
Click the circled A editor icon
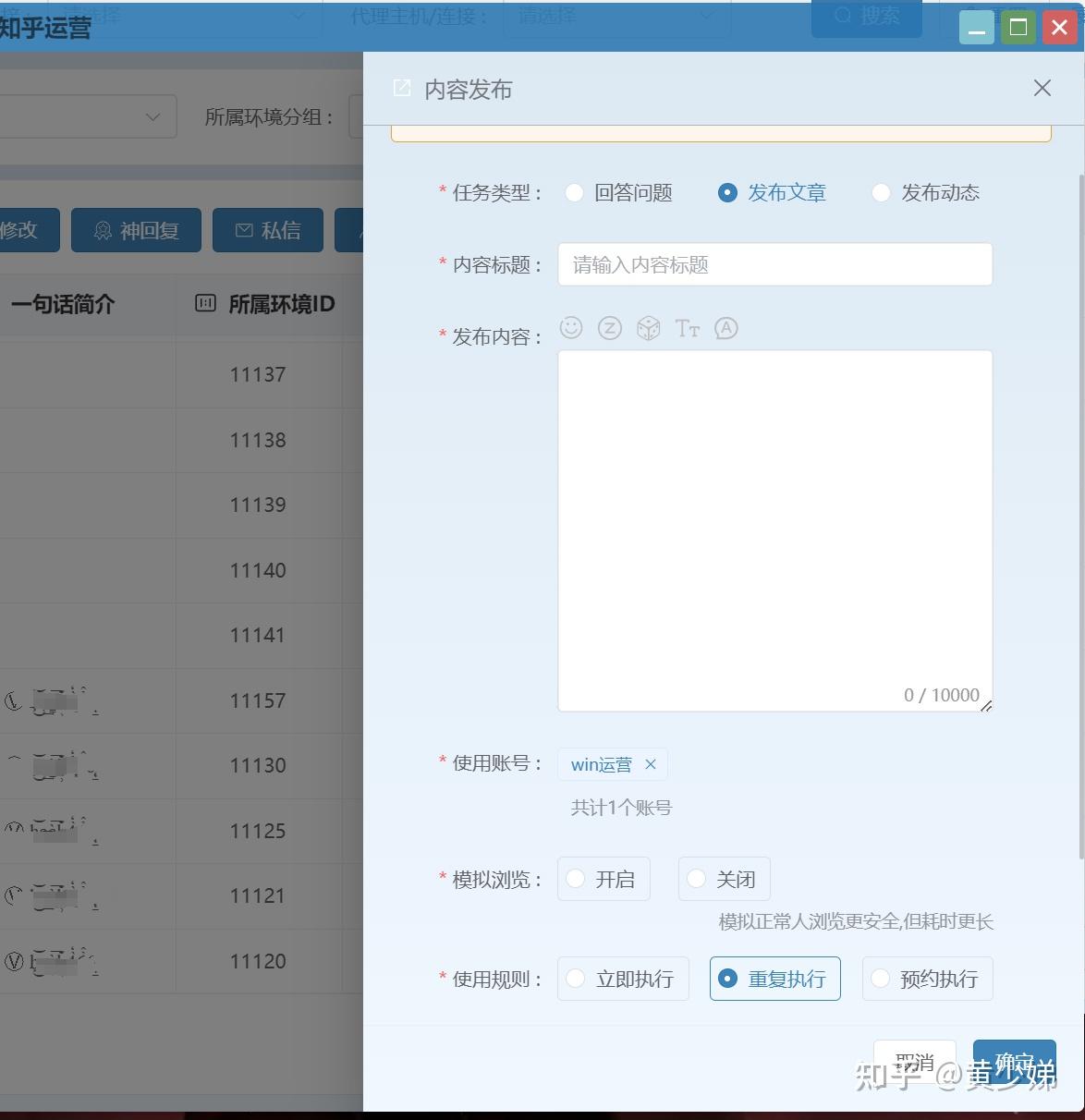[x=726, y=328]
